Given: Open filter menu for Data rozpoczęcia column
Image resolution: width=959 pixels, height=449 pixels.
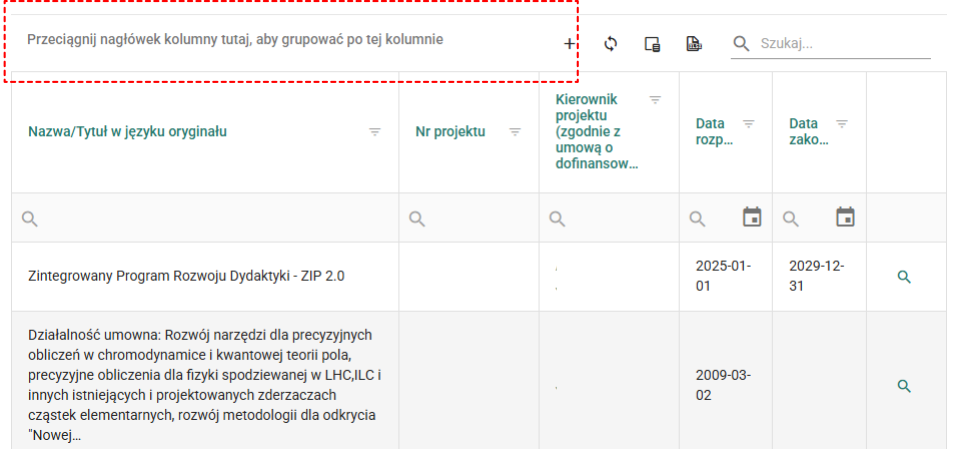Looking at the screenshot, I should tap(748, 124).
